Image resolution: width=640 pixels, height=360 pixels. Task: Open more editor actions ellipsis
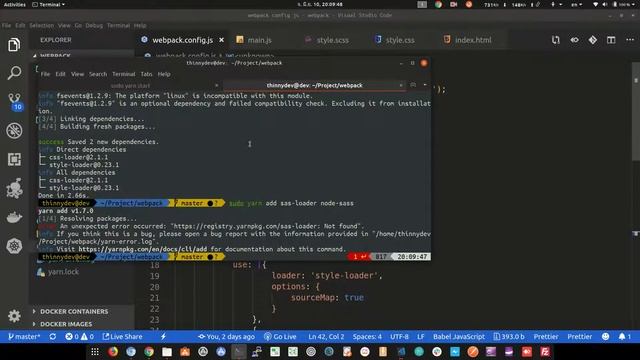coord(630,40)
